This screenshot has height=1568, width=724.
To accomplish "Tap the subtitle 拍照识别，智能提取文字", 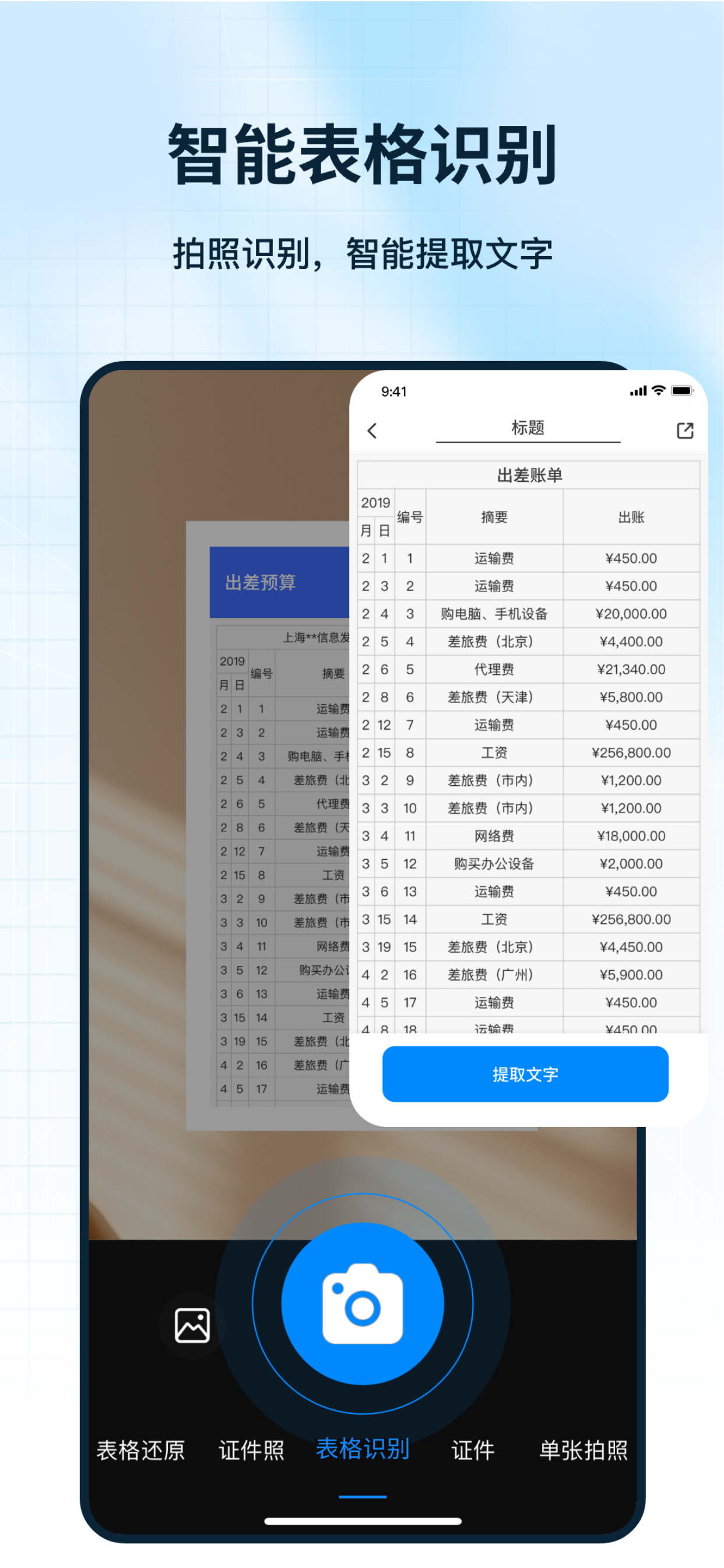I will [x=363, y=254].
